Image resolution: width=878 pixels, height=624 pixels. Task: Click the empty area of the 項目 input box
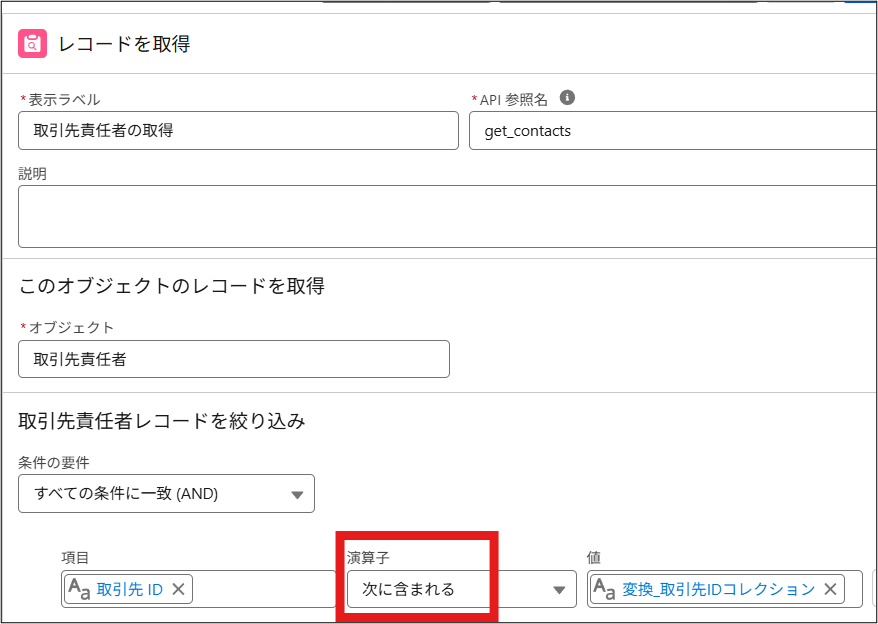point(263,589)
